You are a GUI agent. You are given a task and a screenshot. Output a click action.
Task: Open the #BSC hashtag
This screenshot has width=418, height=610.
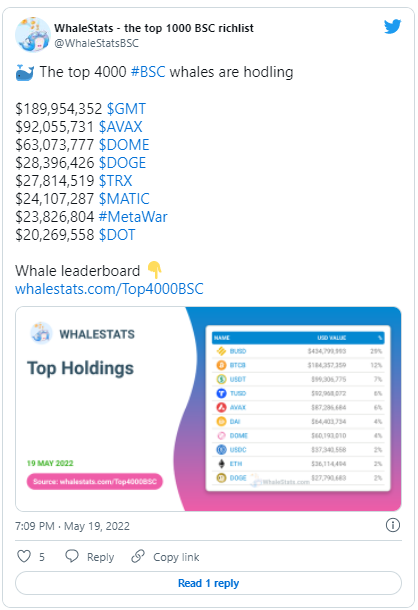point(148,72)
